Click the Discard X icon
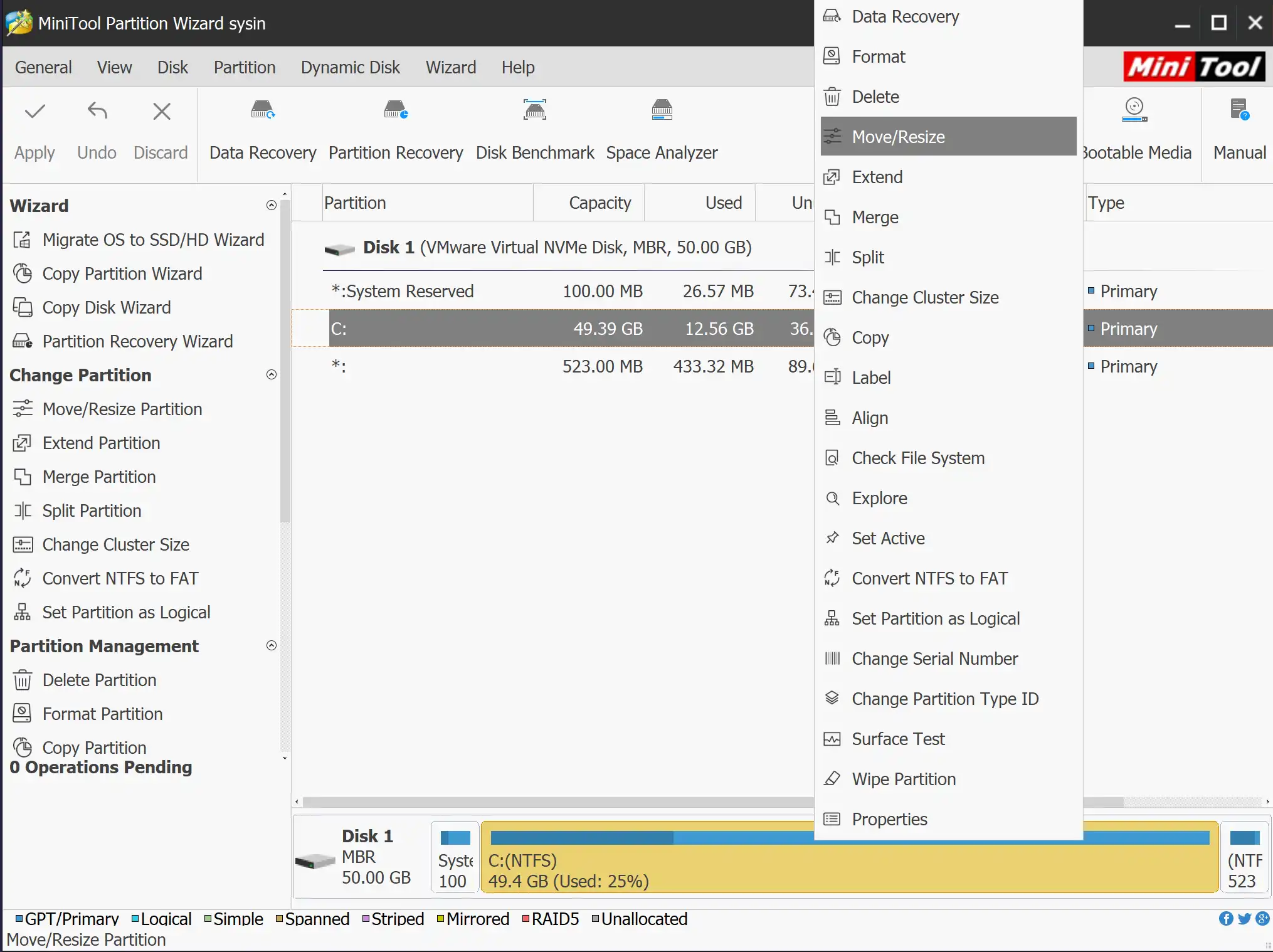1273x952 pixels. pyautogui.click(x=162, y=111)
